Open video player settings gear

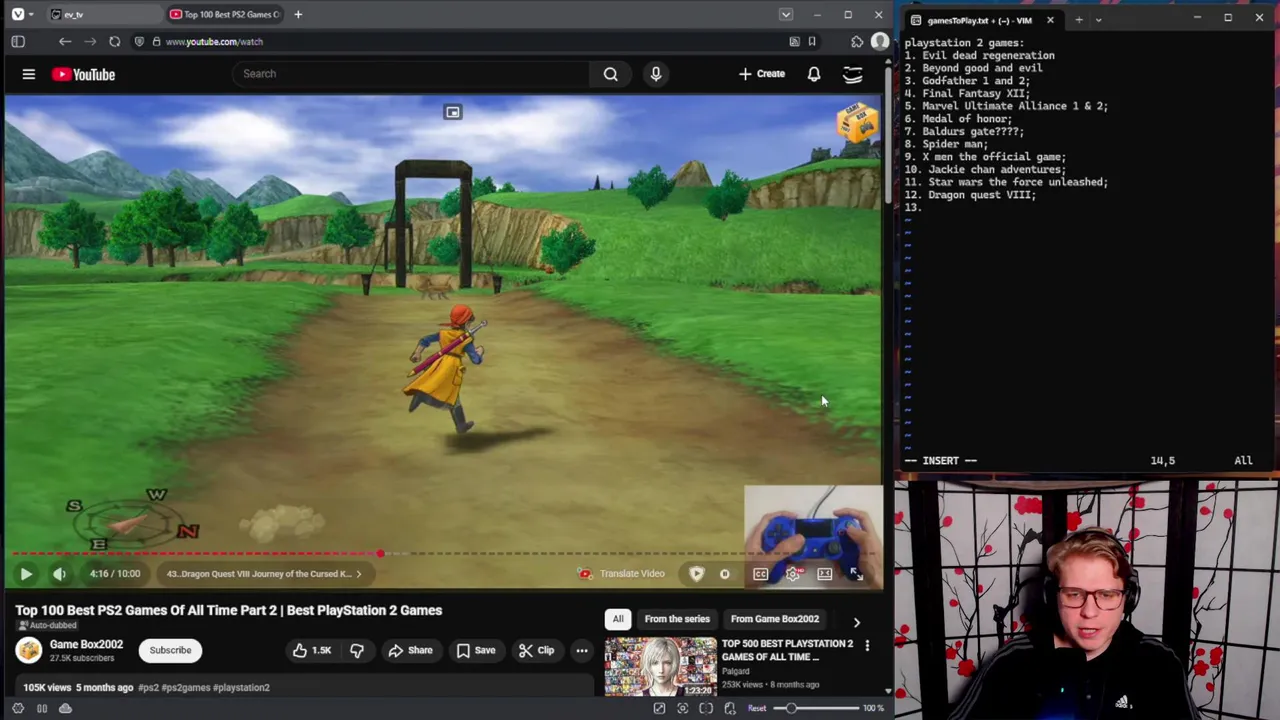pos(793,574)
